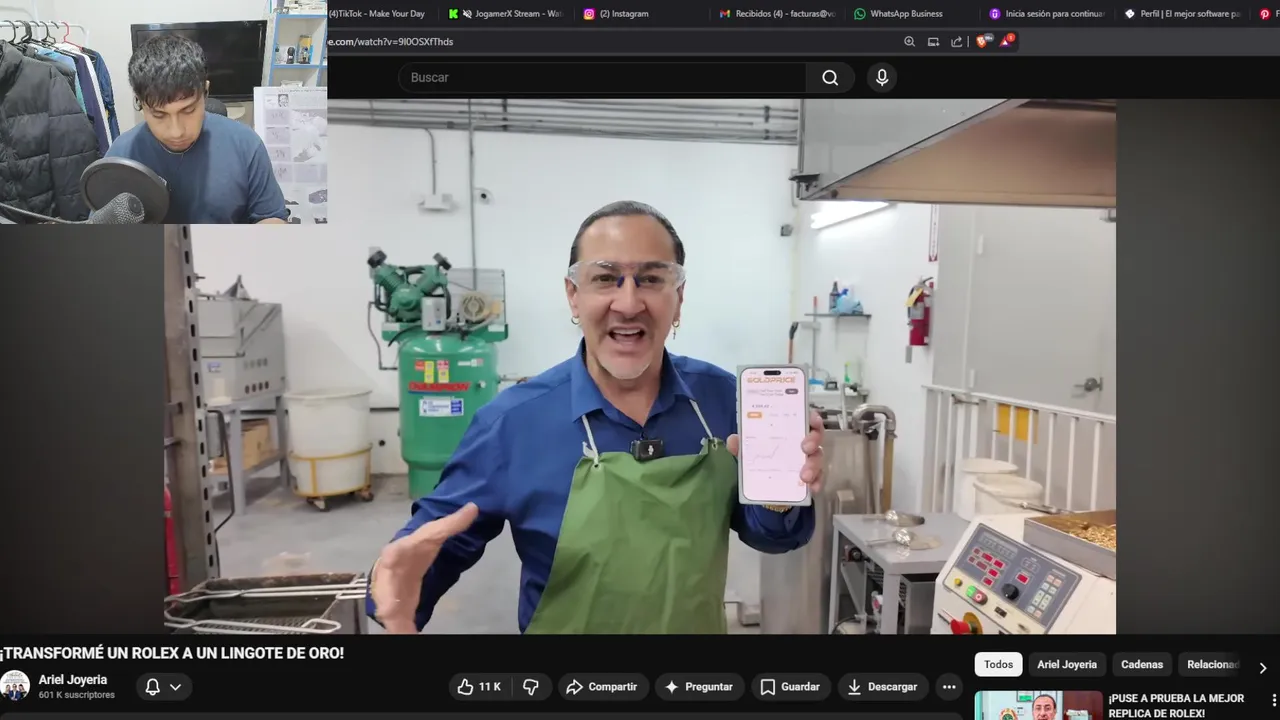Open the Recibidos Gmail tab

click(x=777, y=14)
